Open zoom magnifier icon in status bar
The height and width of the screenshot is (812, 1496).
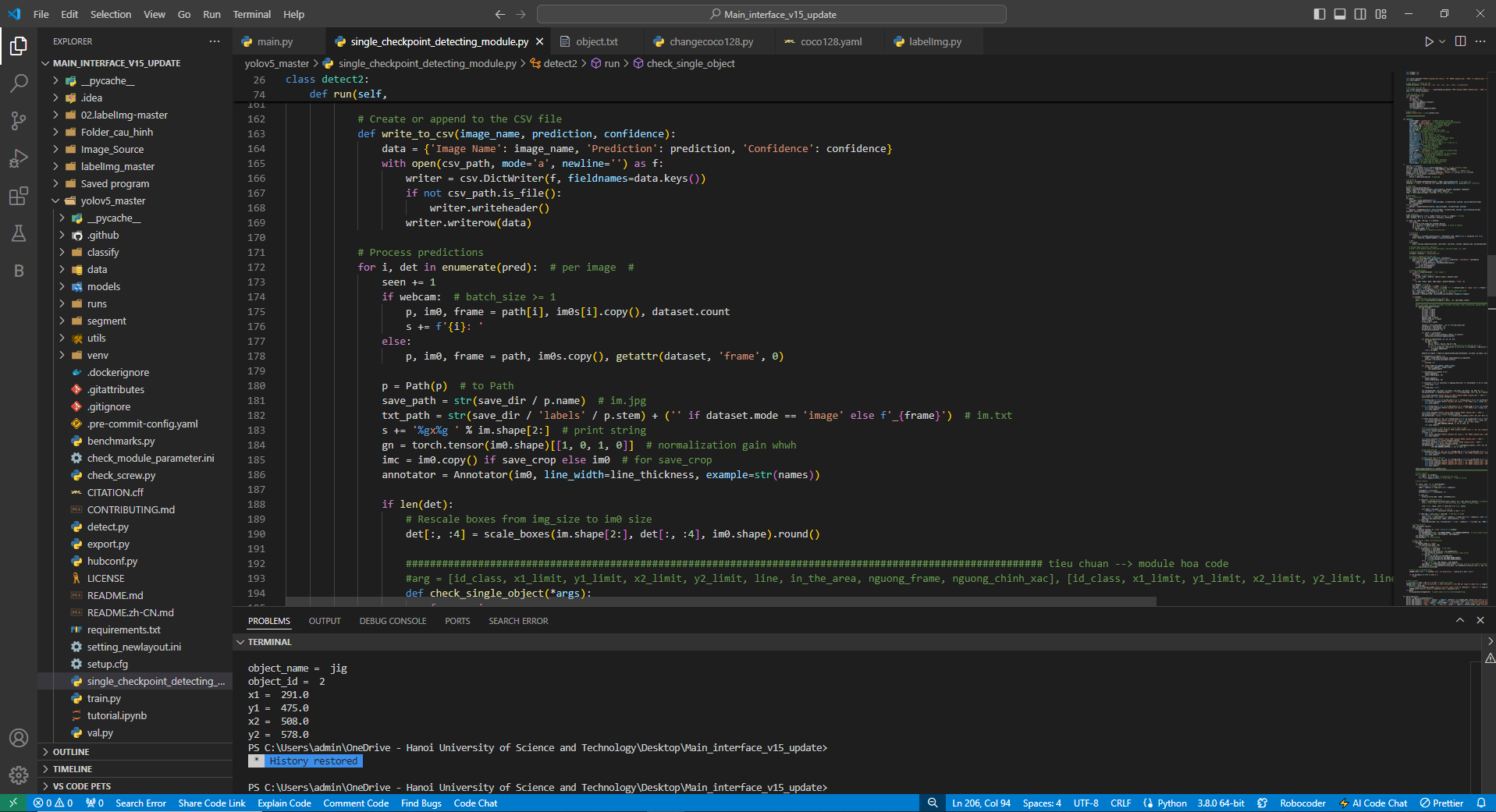933,803
